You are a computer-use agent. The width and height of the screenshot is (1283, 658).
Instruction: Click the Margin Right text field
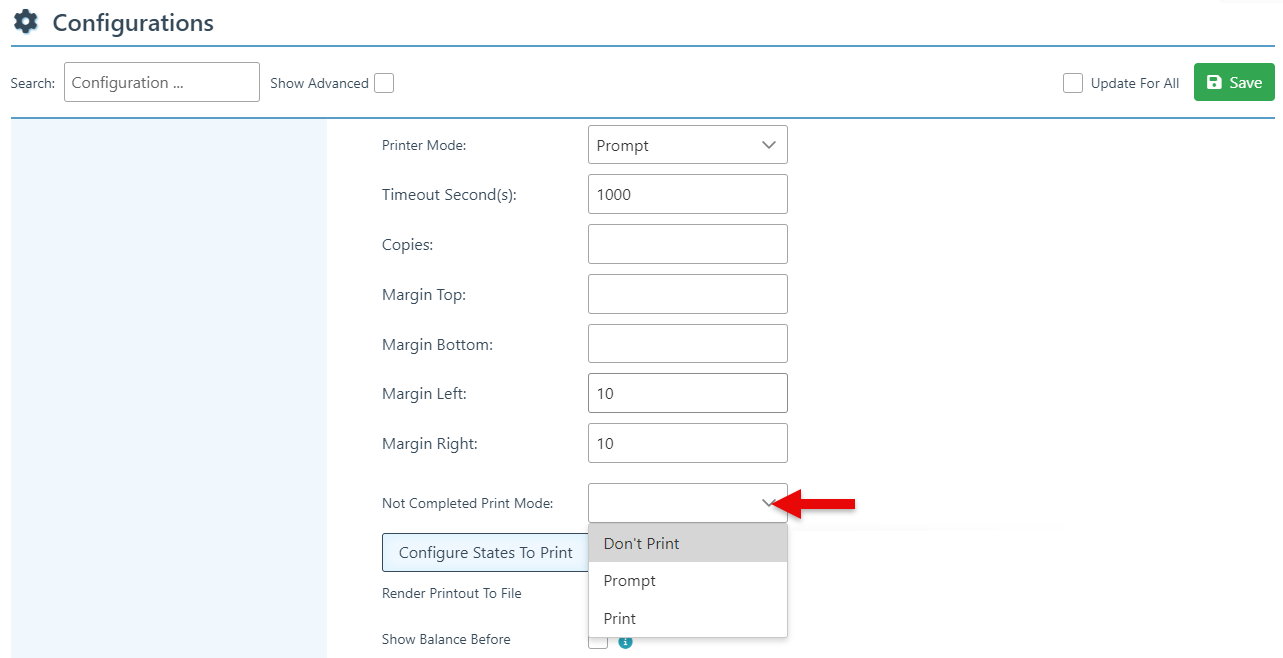coord(687,443)
